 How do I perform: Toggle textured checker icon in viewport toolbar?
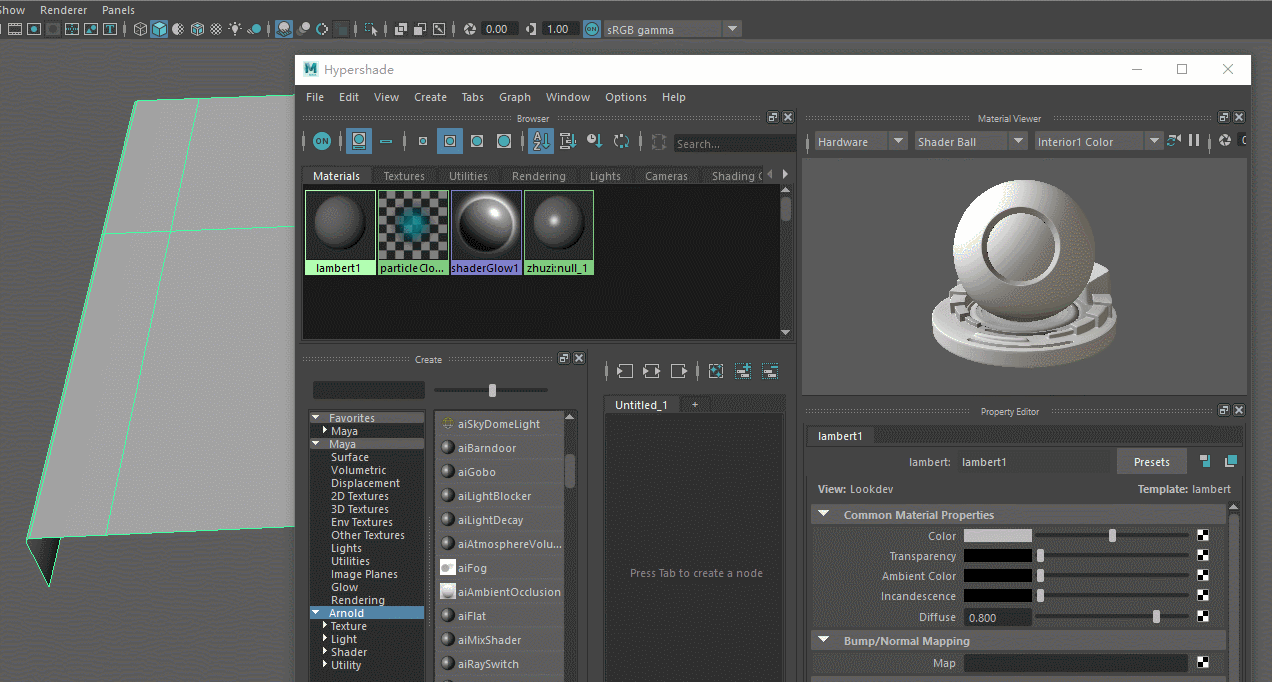tap(217, 29)
